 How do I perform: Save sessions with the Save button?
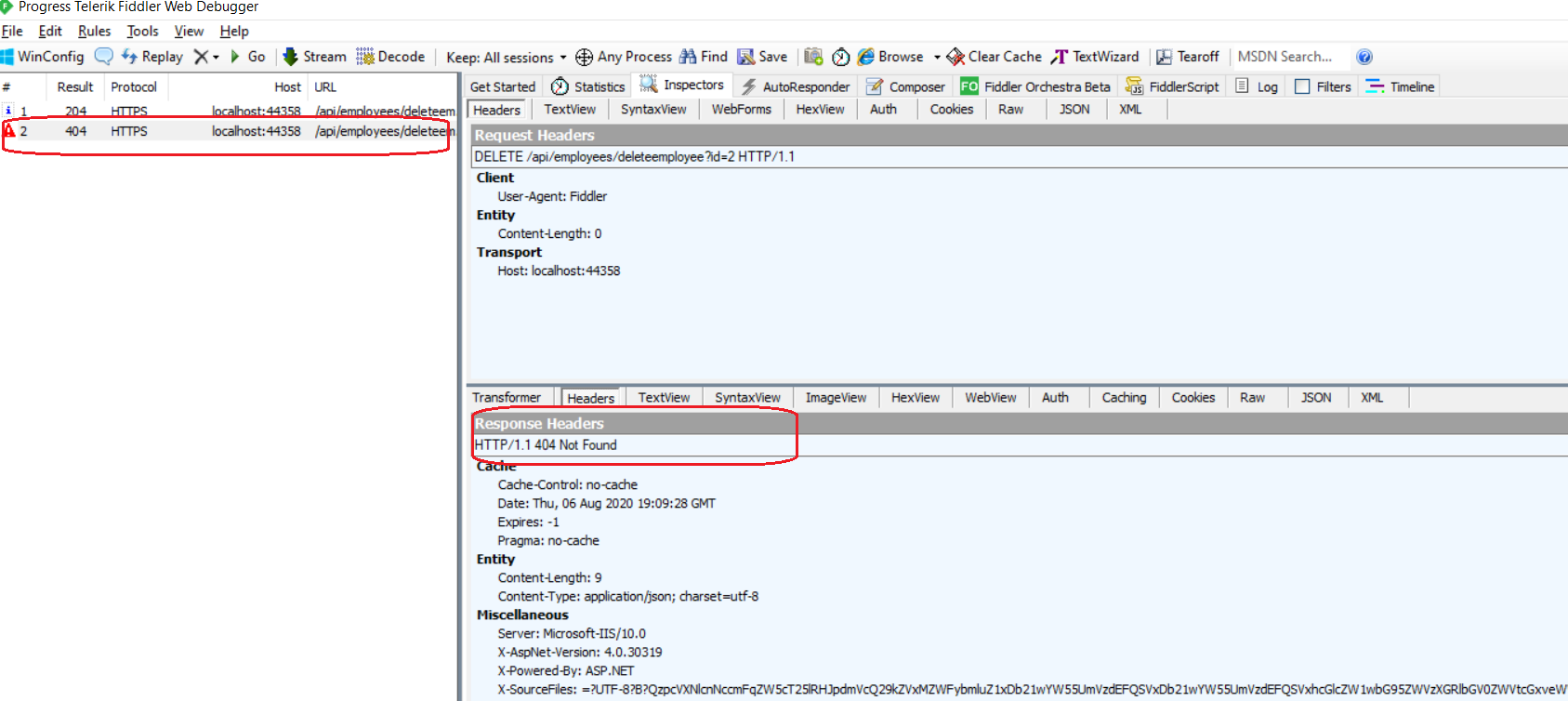pyautogui.click(x=762, y=57)
